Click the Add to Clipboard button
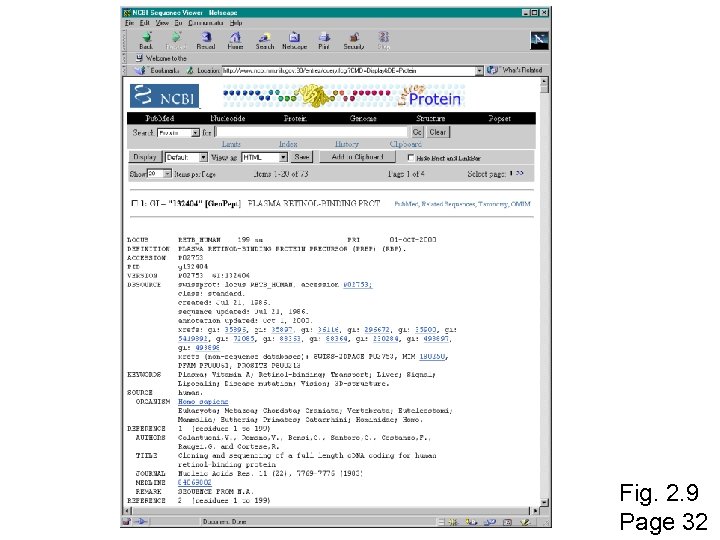Image resolution: width=720 pixels, height=540 pixels. click(357, 157)
